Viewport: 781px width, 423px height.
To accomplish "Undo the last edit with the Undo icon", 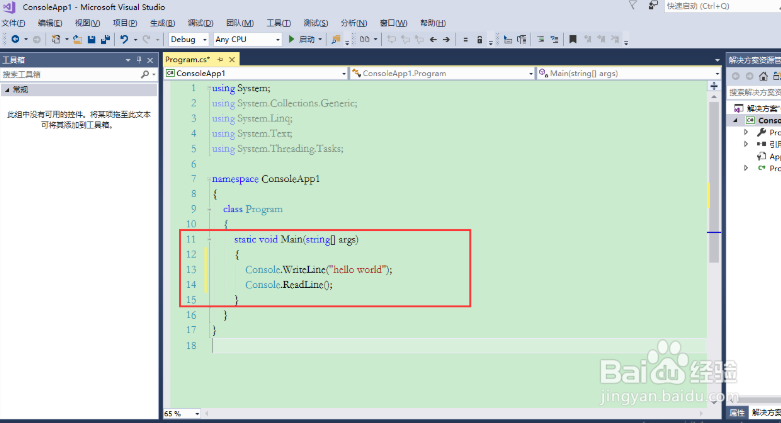I will coord(124,39).
